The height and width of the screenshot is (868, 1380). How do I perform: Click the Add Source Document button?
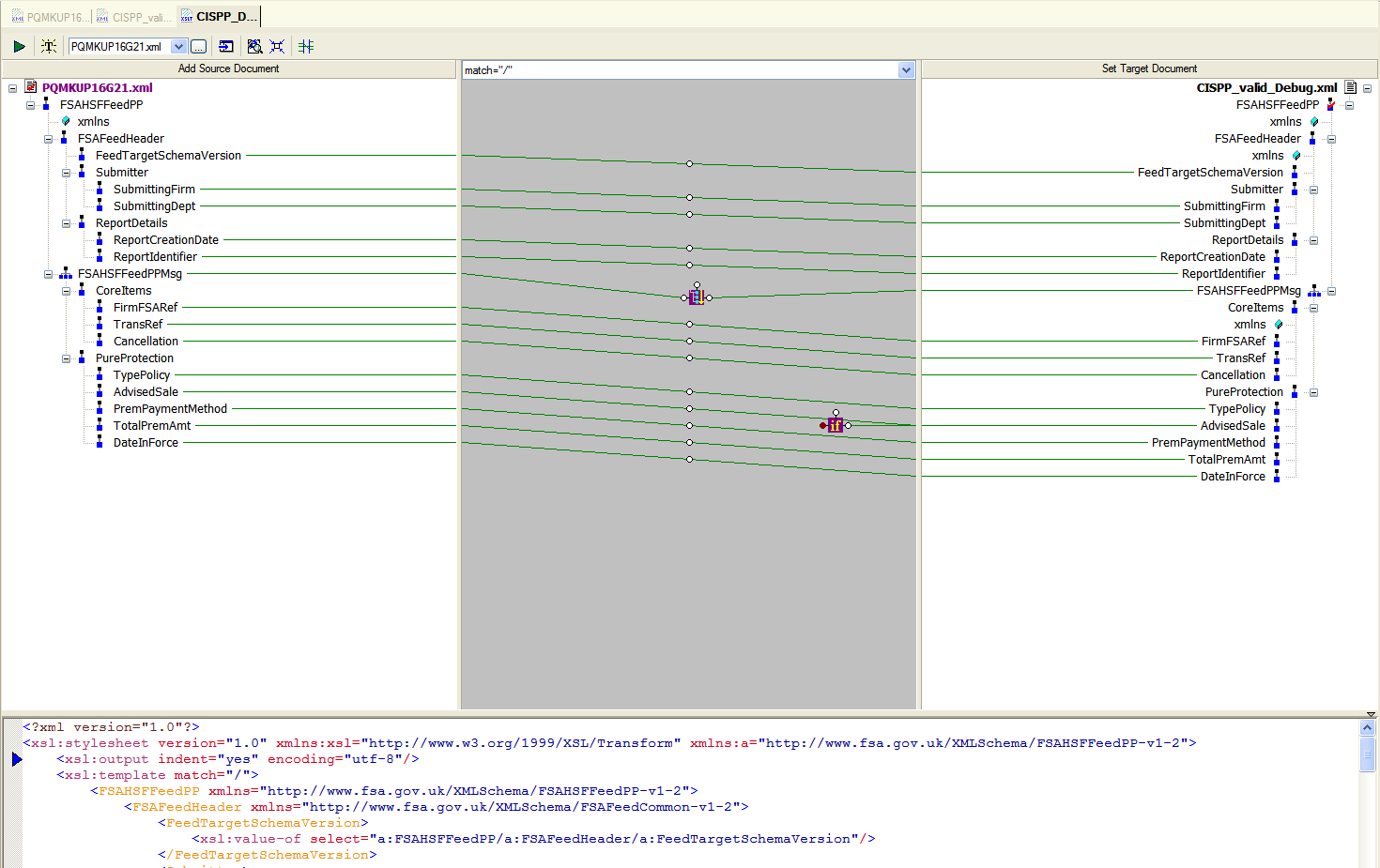point(228,69)
